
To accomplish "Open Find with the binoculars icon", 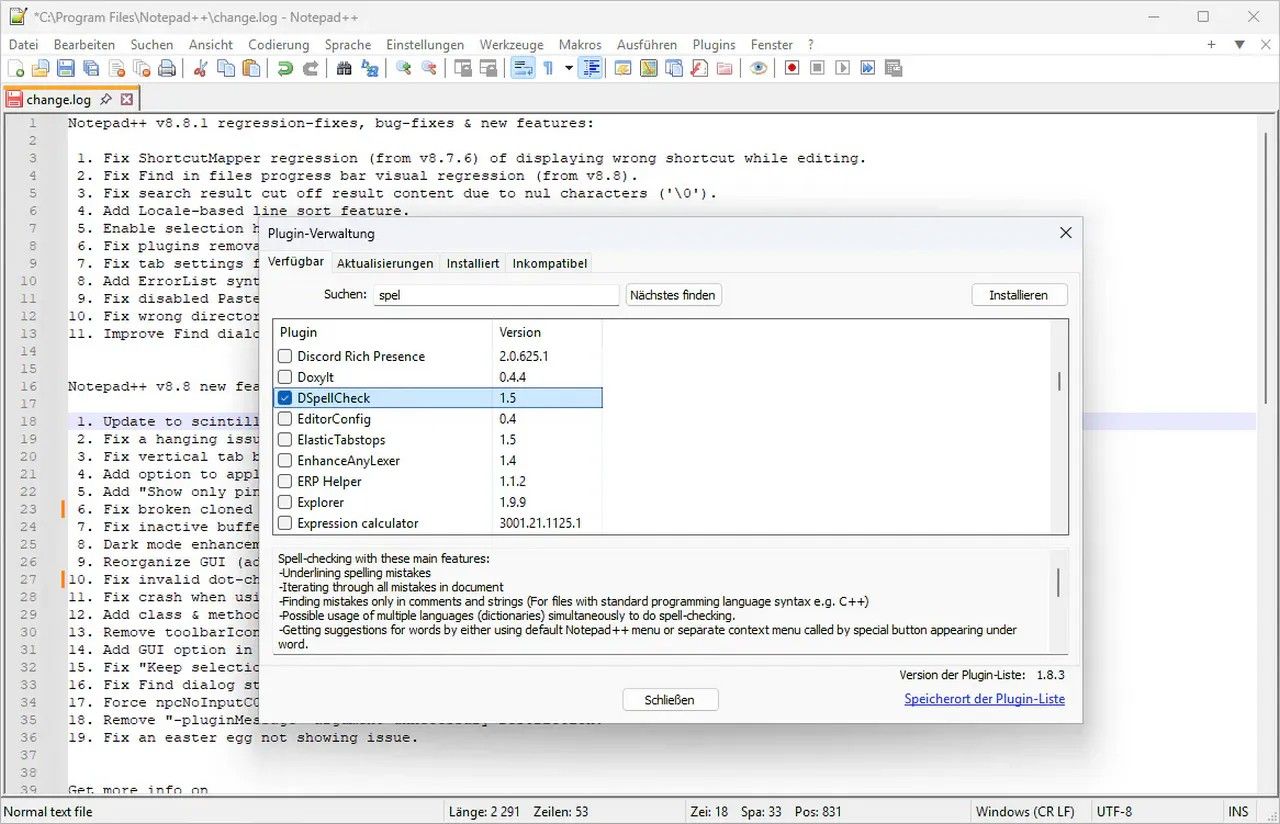I will (x=344, y=69).
